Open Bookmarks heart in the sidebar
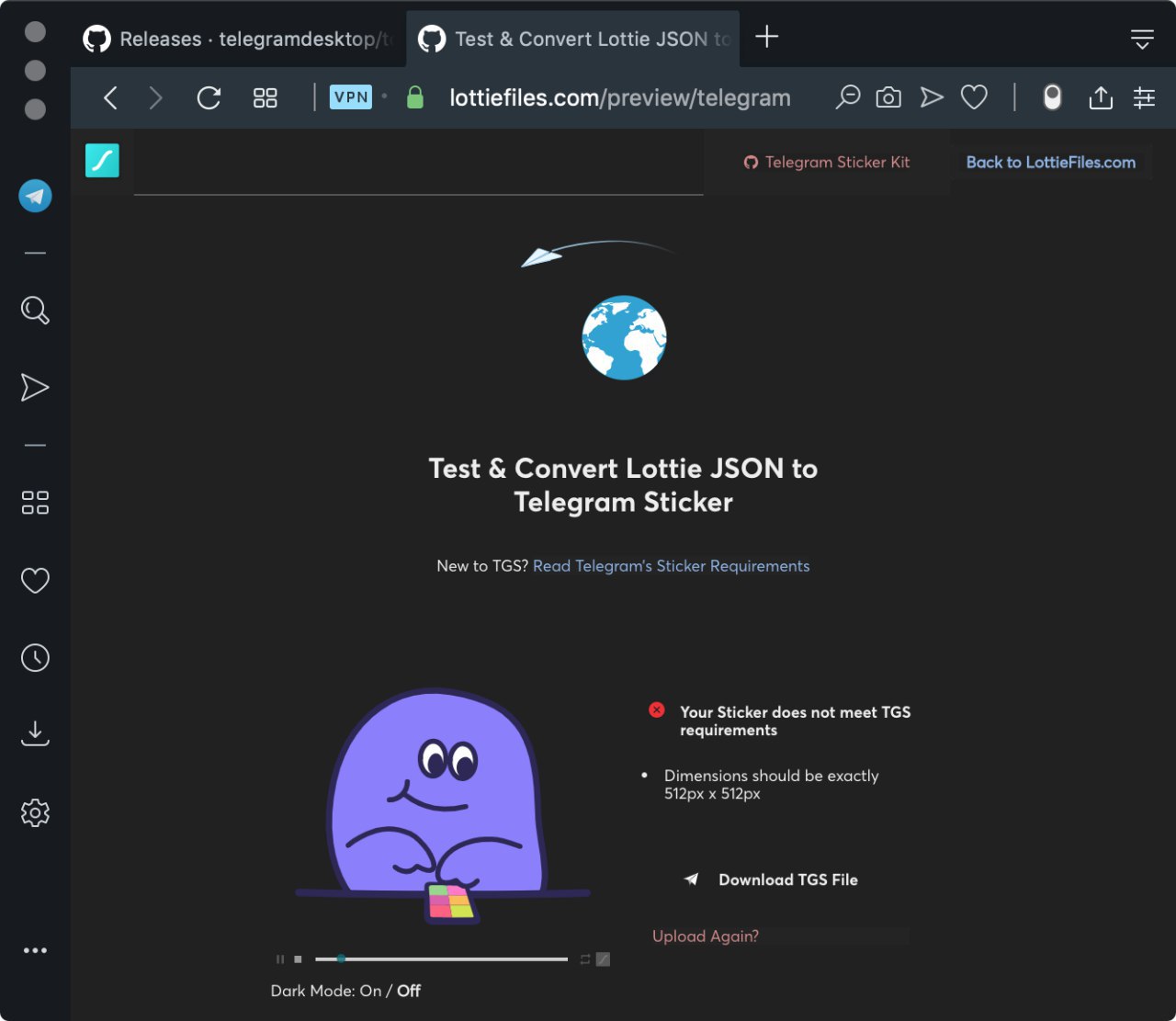This screenshot has width=1176, height=1021. [x=35, y=580]
